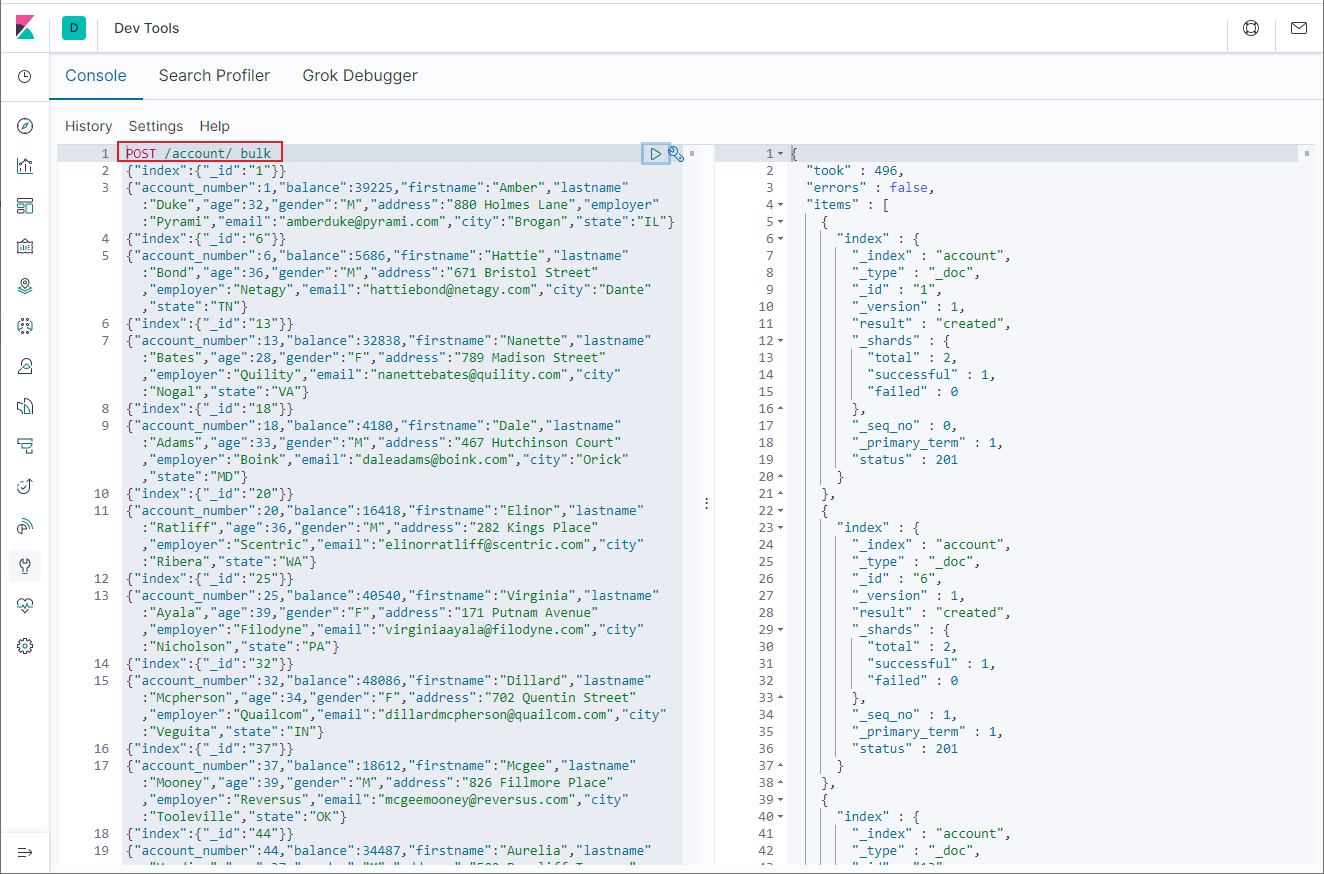
Task: Collapse the "_shards" fold at line 12
Action: click(780, 340)
